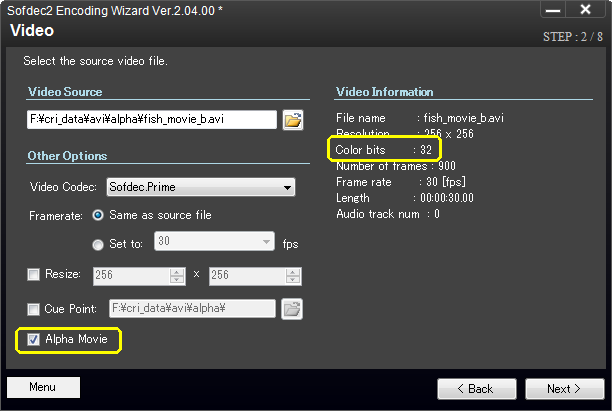612x411 pixels.
Task: Select Same as source file framerate
Action: [x=98, y=215]
